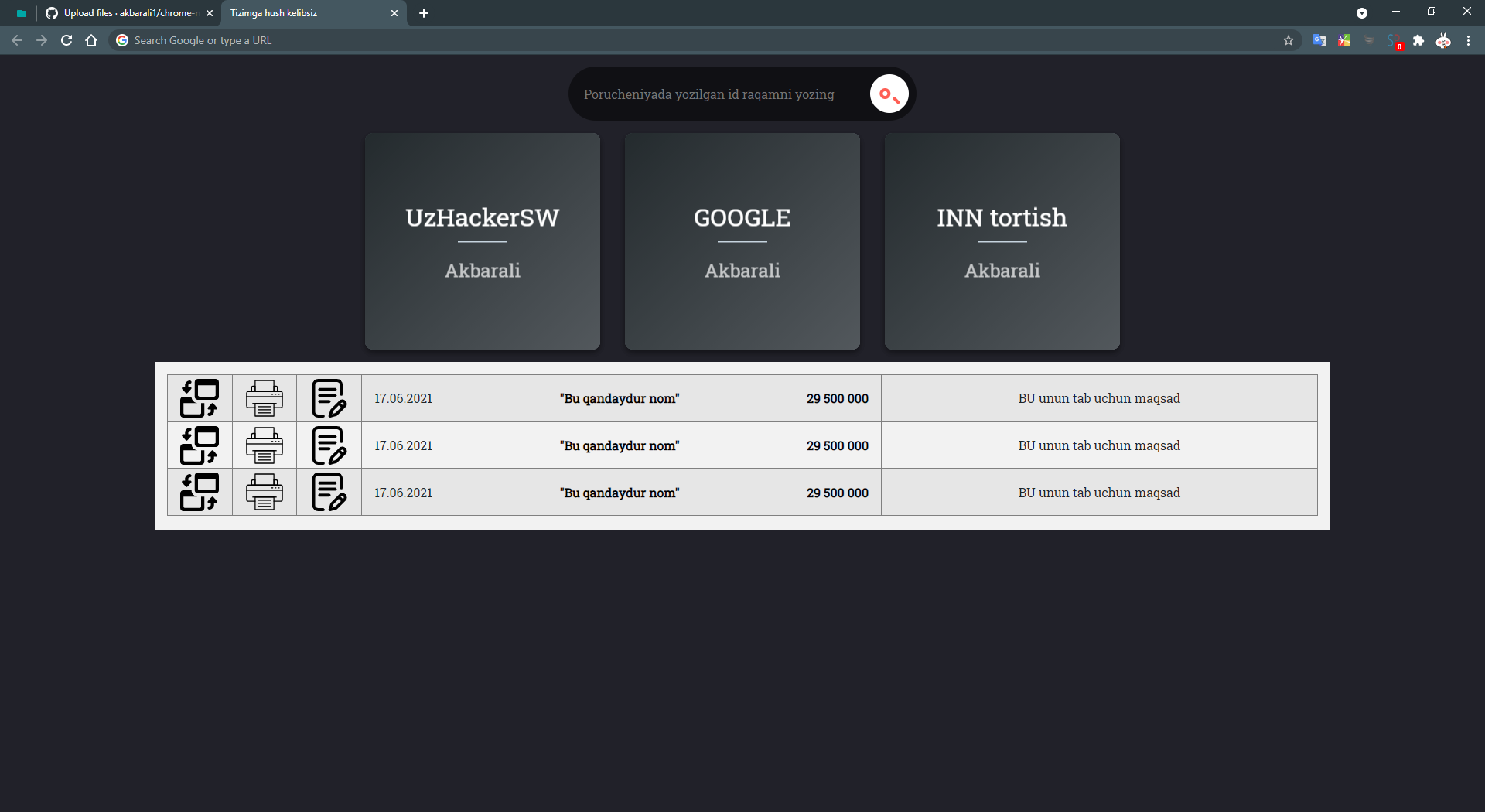Click the transfer/swap icon in the second table row

[200, 445]
